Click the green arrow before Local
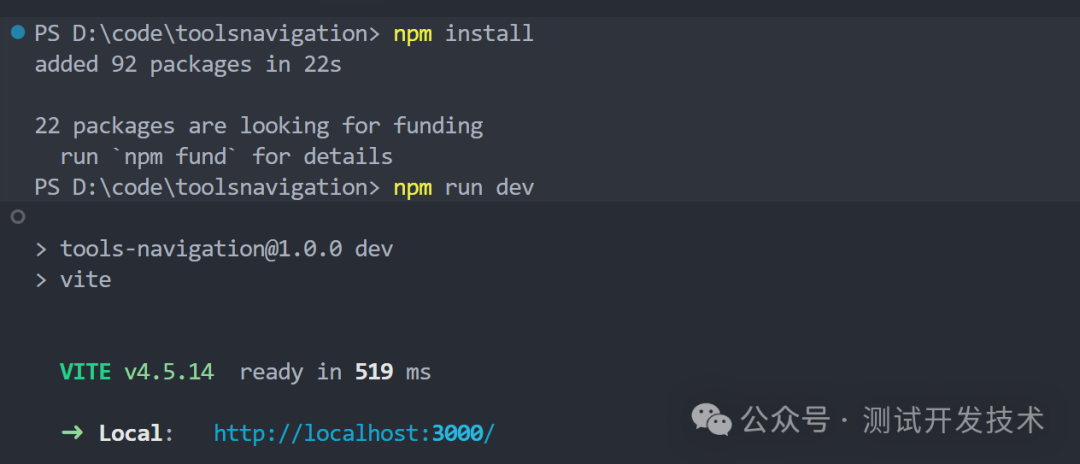This screenshot has height=464, width=1080. point(72,433)
